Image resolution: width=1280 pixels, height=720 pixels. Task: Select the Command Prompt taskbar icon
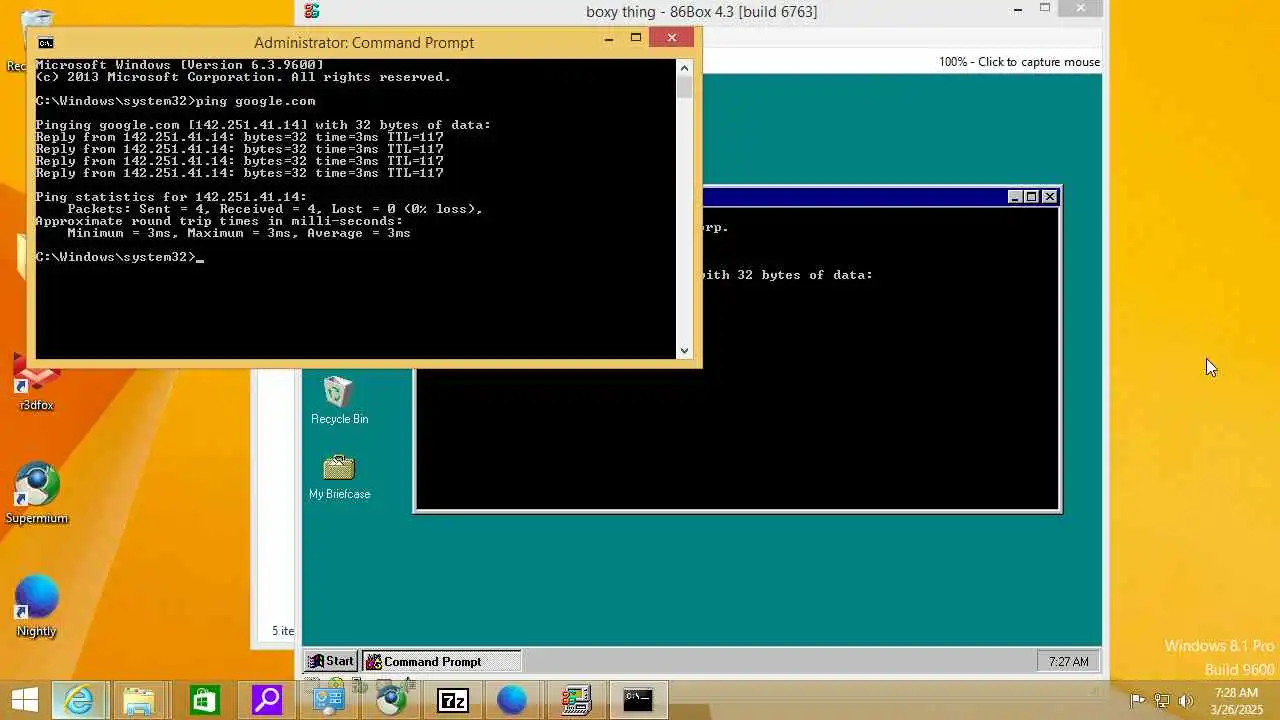tap(638, 700)
